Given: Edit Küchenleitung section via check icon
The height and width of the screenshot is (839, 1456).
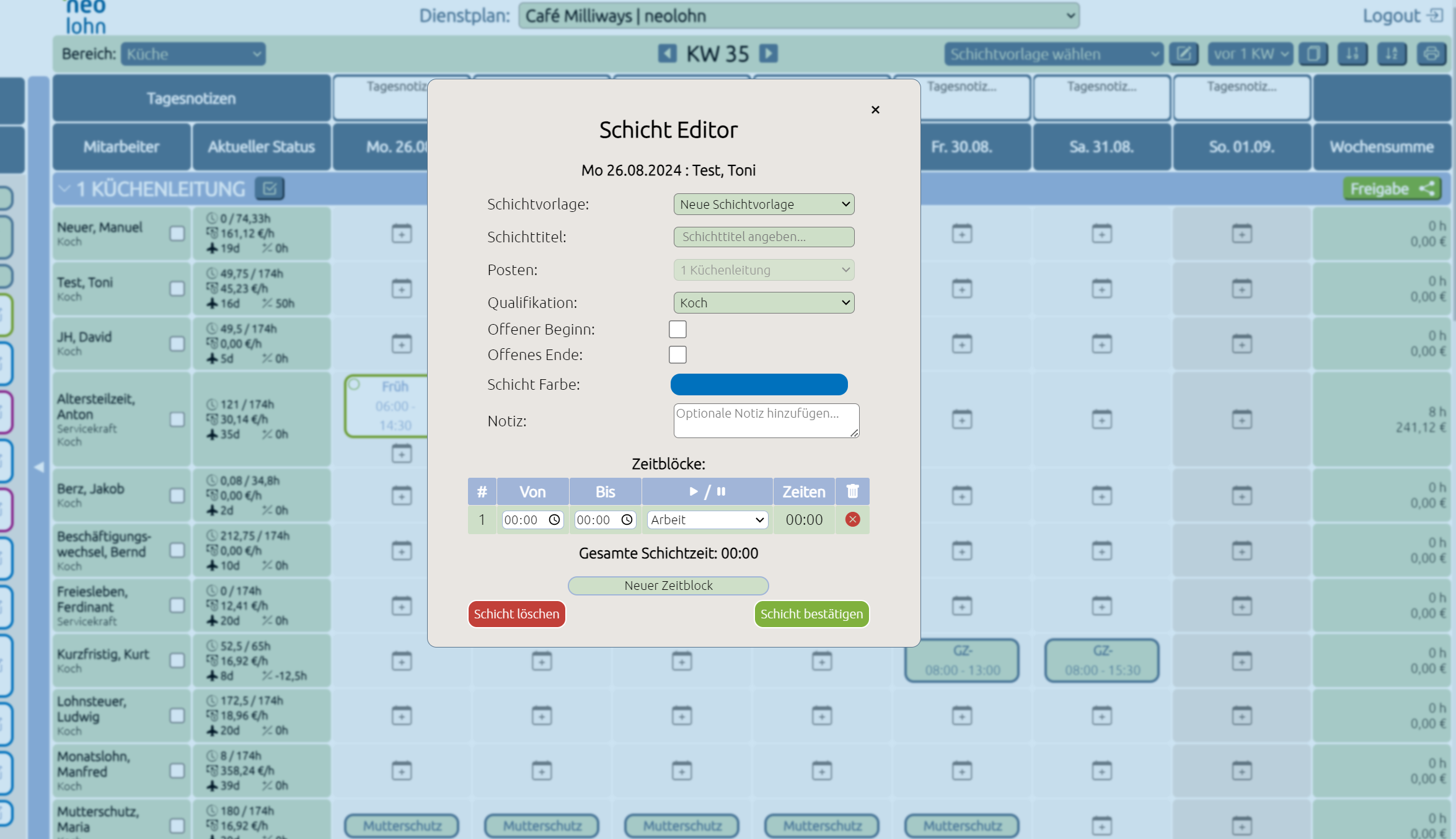Looking at the screenshot, I should (x=270, y=189).
